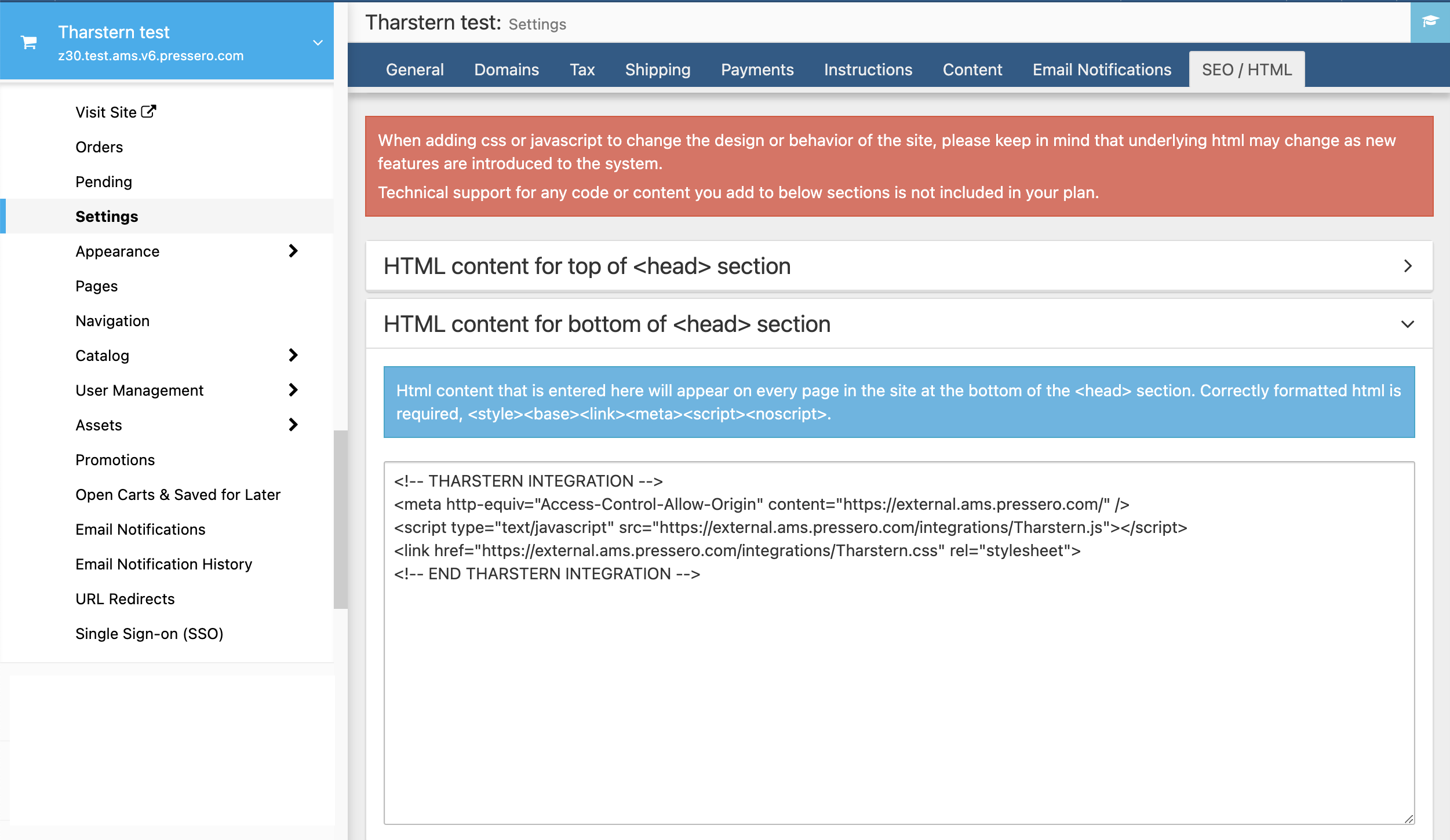Open Pending in the sidebar
Viewport: 1450px width, 840px height.
pos(104,182)
